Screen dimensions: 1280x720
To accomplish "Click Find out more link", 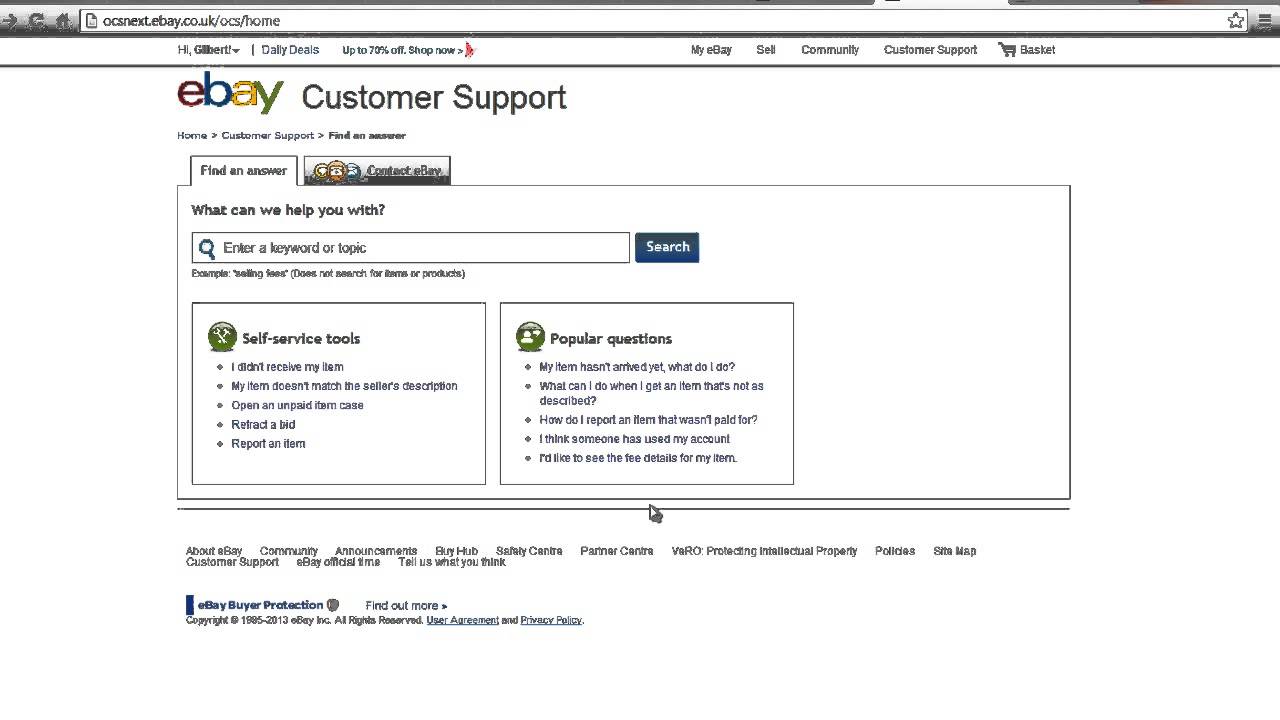I will 406,606.
